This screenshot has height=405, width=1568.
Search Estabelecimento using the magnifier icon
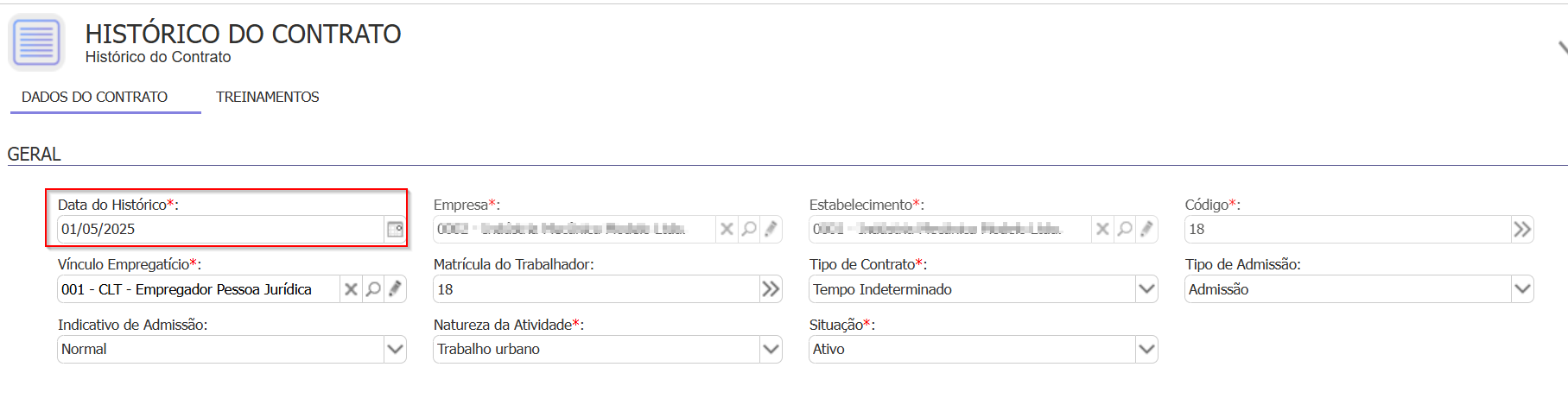tap(1125, 229)
